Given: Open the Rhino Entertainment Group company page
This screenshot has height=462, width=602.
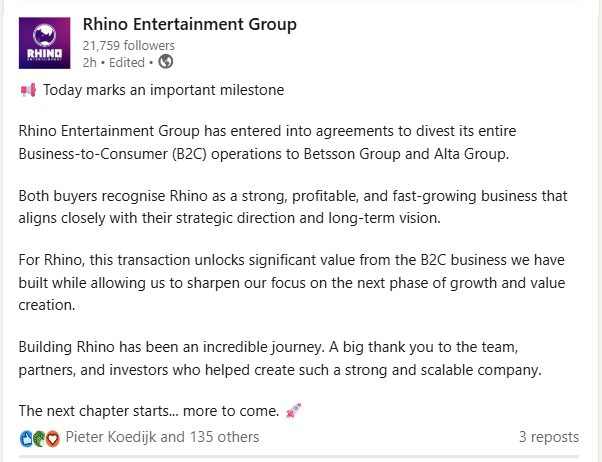Looking at the screenshot, I should 189,24.
